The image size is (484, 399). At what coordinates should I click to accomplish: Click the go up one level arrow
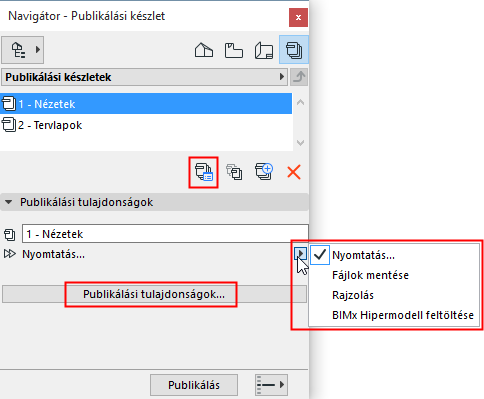point(299,77)
